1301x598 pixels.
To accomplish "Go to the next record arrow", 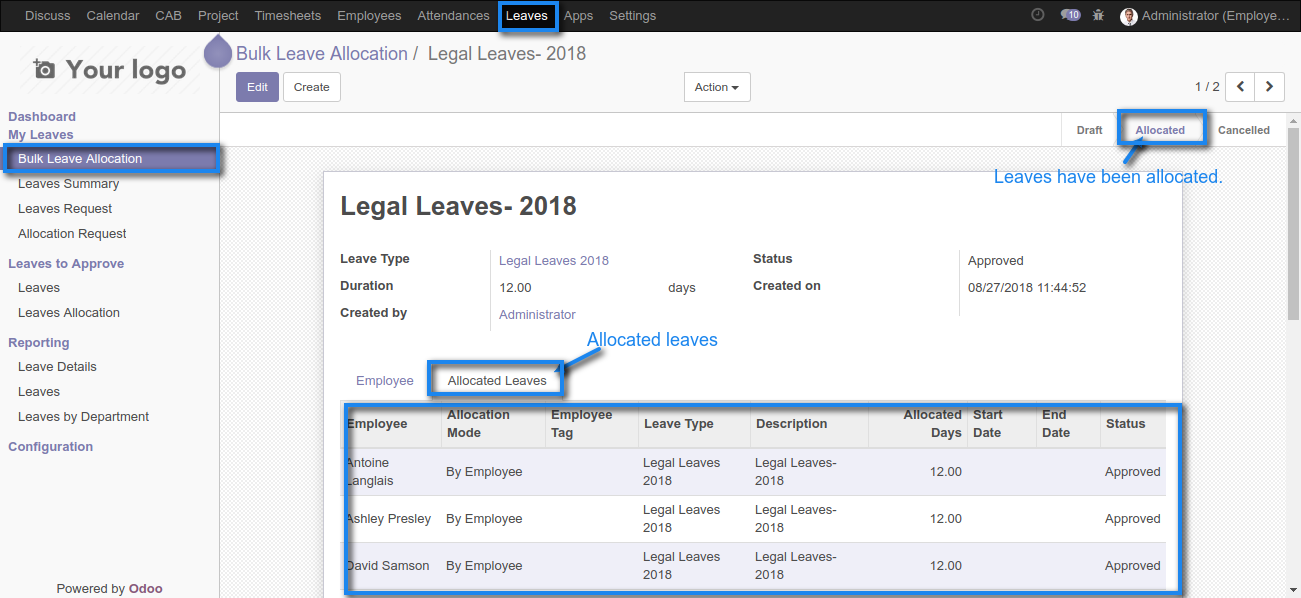I will [1270, 87].
